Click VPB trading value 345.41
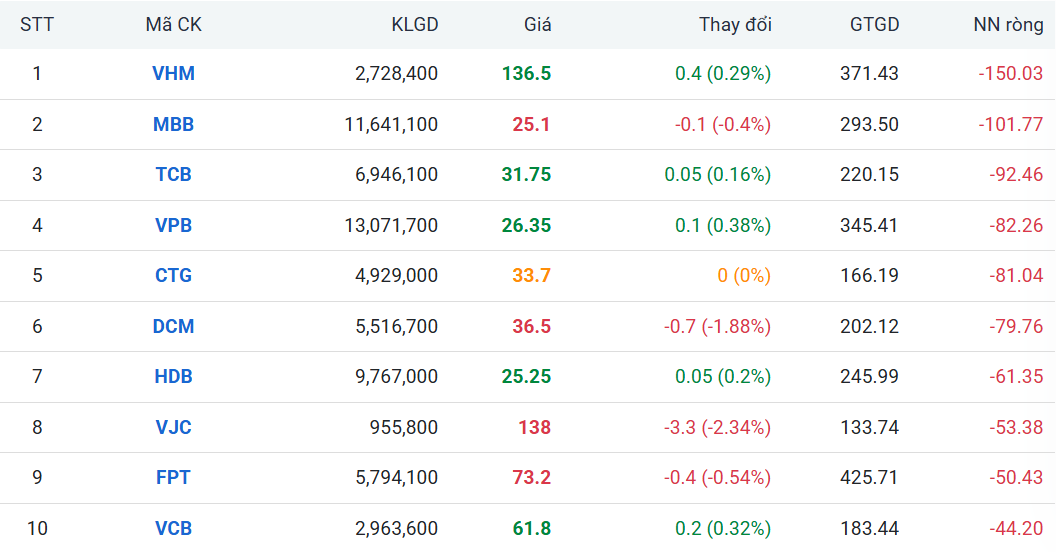 (x=869, y=225)
